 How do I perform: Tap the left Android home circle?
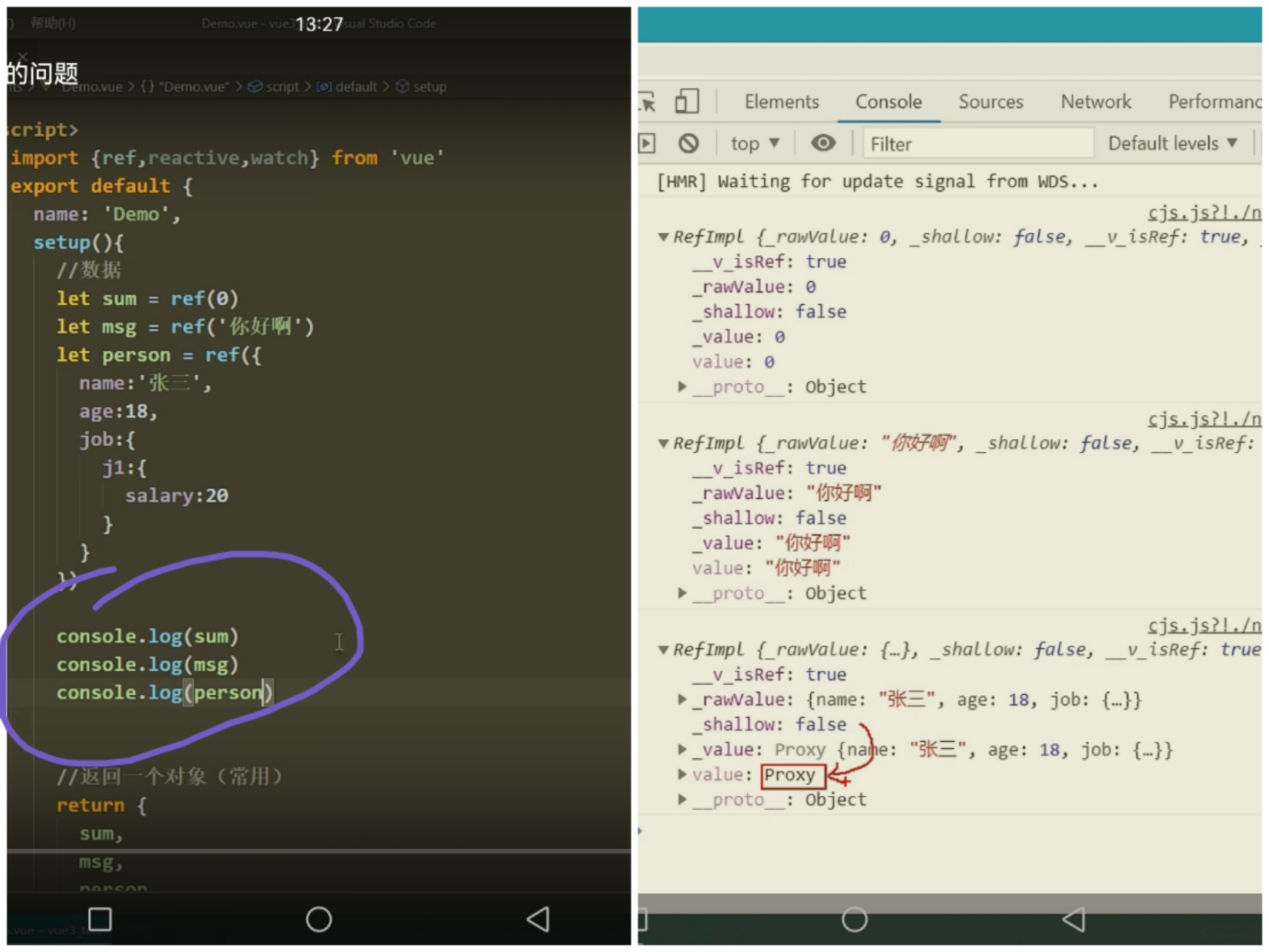pyautogui.click(x=318, y=919)
